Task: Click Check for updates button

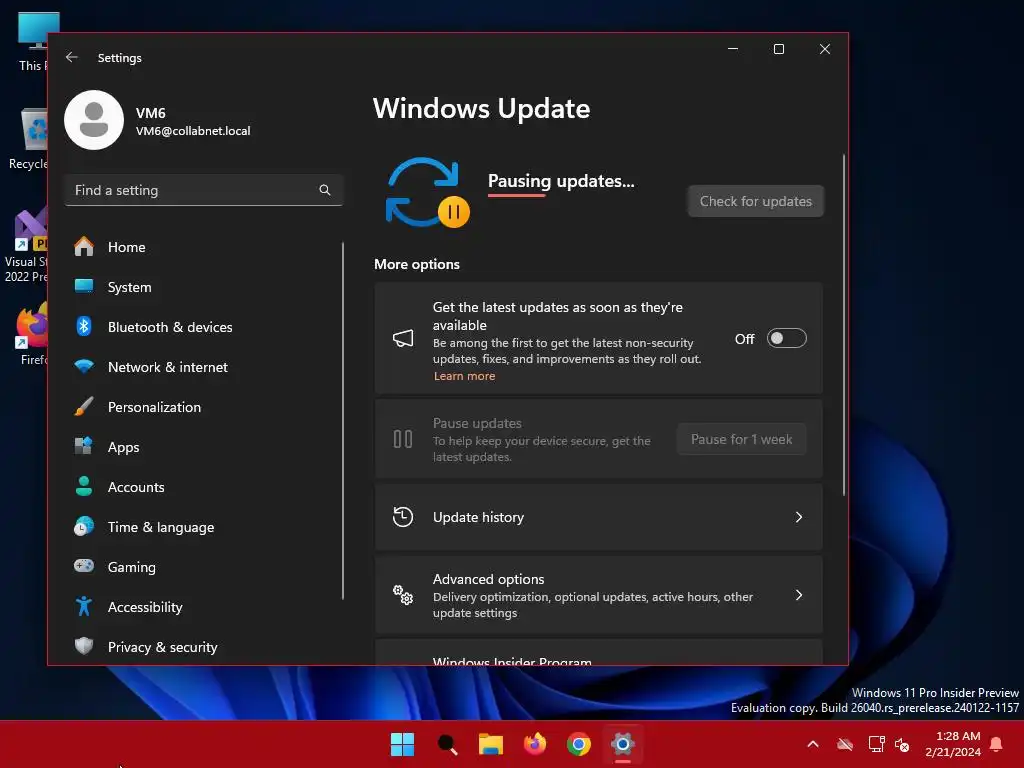Action: coord(756,201)
